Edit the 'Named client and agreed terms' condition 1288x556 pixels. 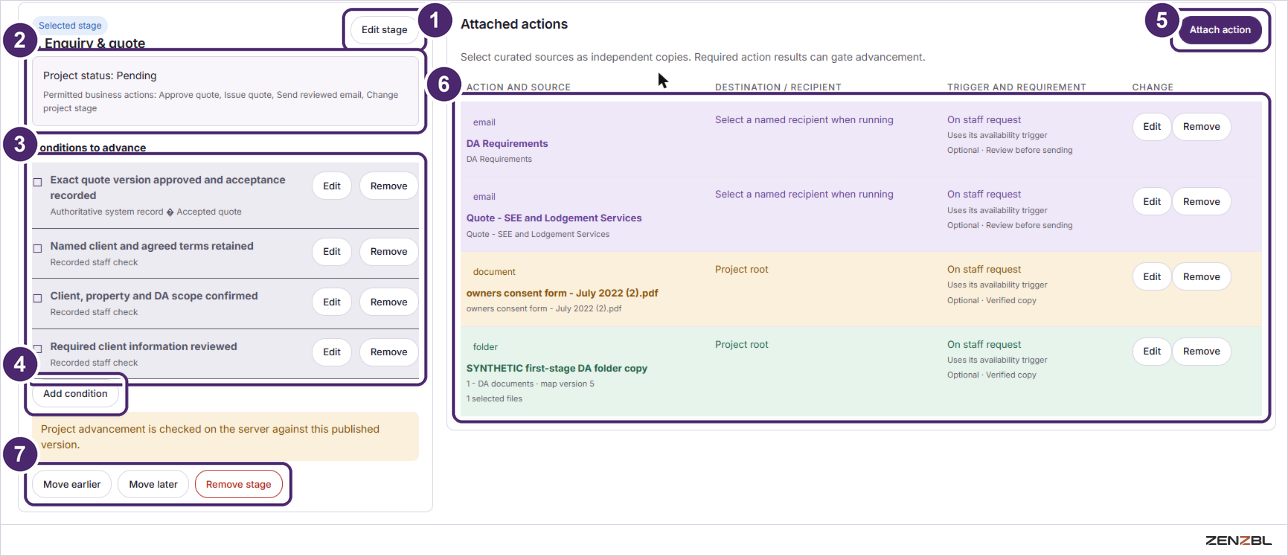pyautogui.click(x=332, y=252)
